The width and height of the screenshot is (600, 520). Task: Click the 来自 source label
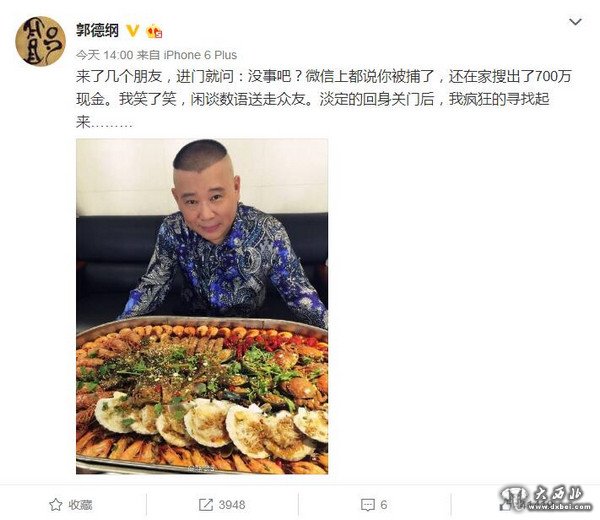[x=148, y=55]
